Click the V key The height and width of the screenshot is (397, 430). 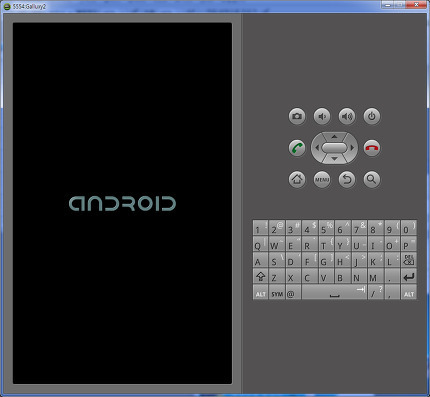click(326, 276)
